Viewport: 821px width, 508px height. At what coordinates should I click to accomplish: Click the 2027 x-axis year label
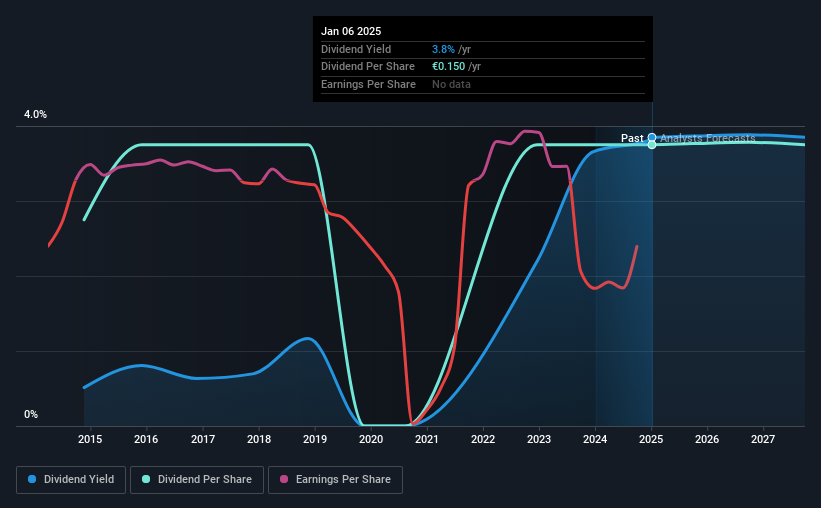(763, 439)
